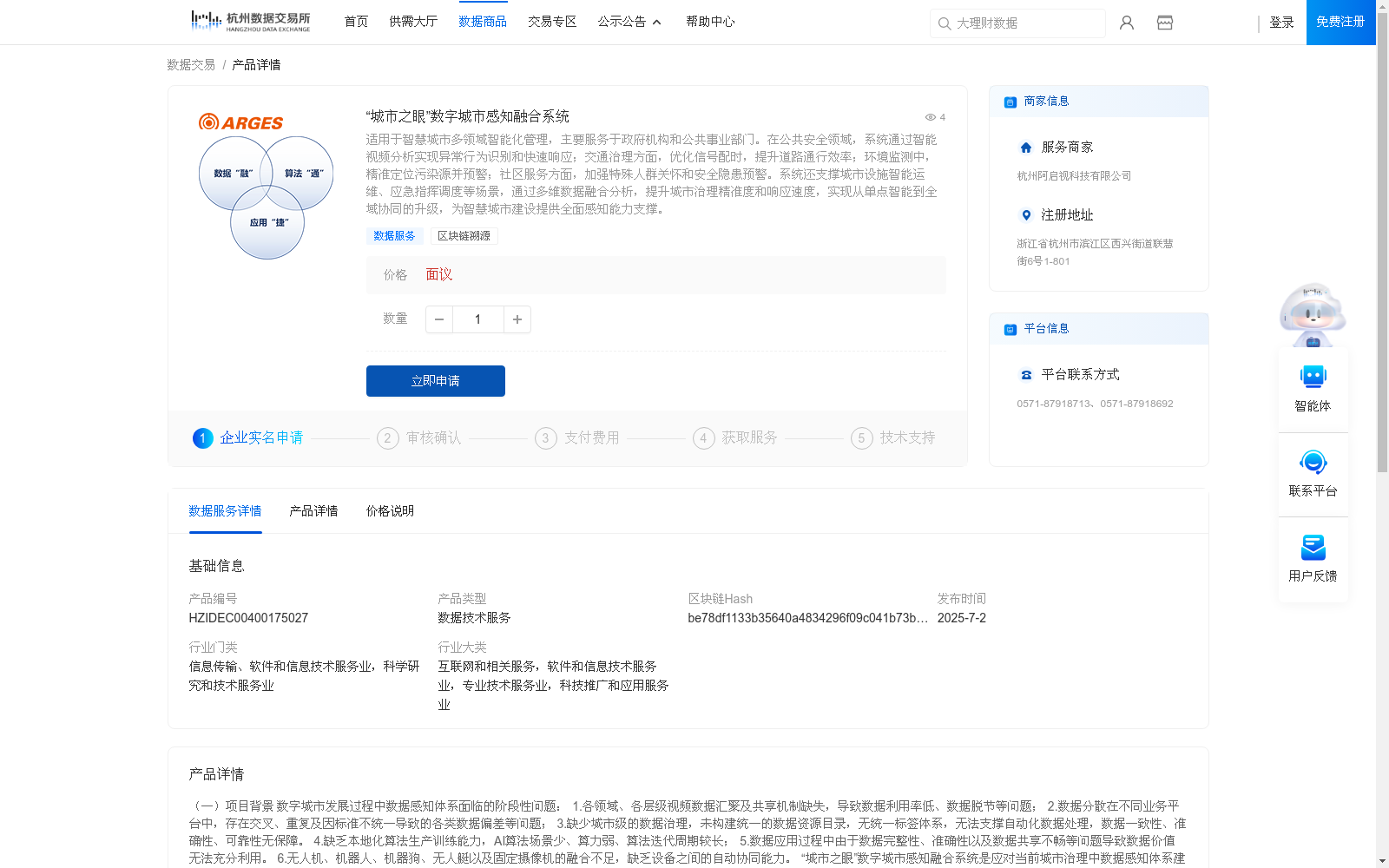Viewport: 1389px width, 868px height.
Task: Click the 立即申请 button
Action: (x=436, y=381)
